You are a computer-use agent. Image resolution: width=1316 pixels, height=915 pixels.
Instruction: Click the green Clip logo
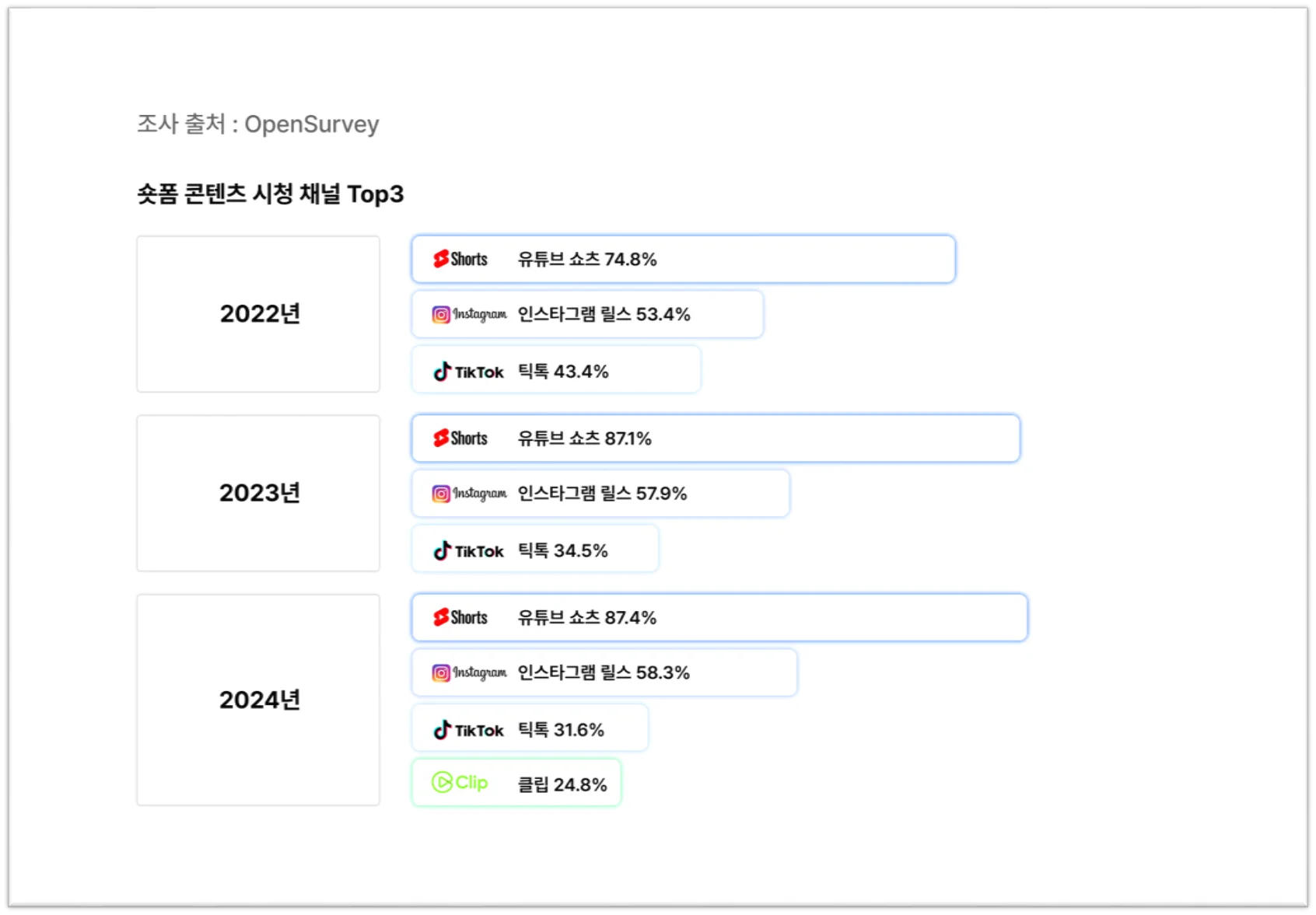click(460, 782)
